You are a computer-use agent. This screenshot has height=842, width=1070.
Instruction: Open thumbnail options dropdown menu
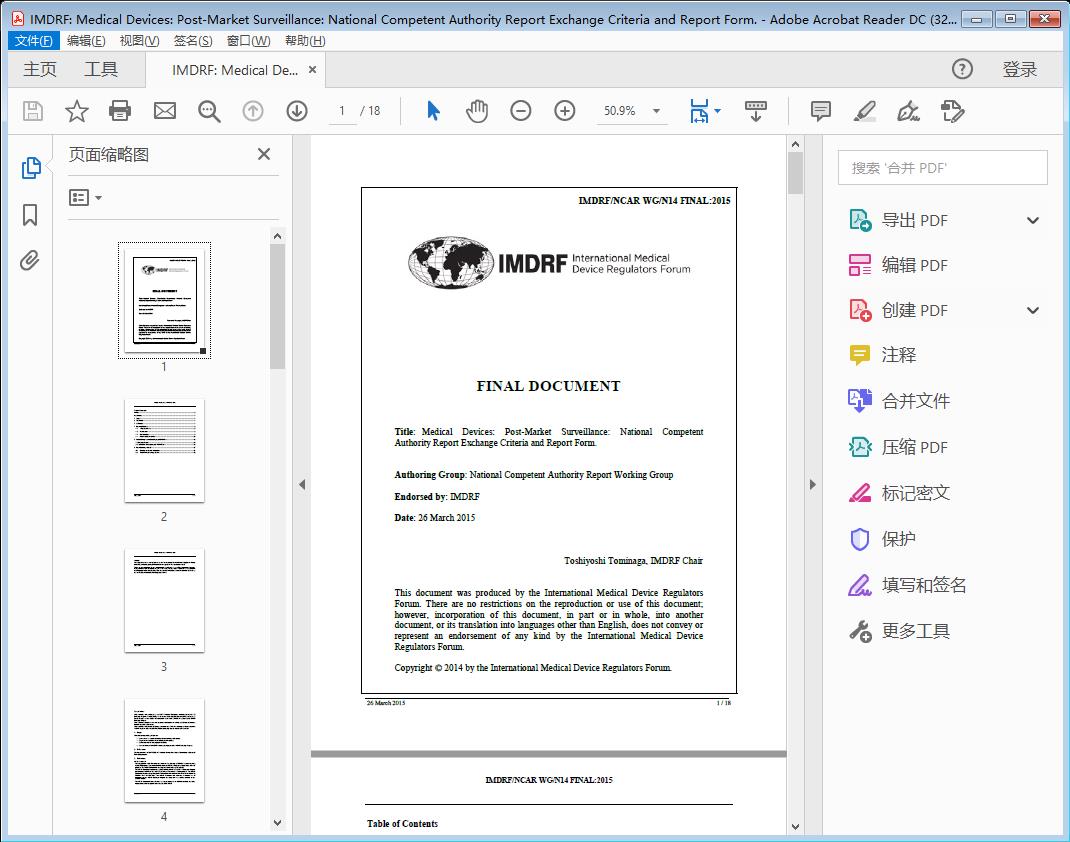coord(86,198)
